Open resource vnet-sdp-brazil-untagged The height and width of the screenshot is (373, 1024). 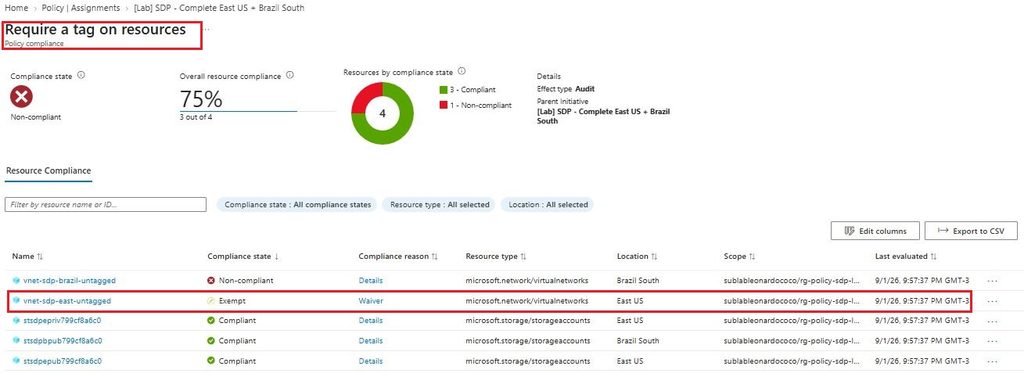point(69,280)
